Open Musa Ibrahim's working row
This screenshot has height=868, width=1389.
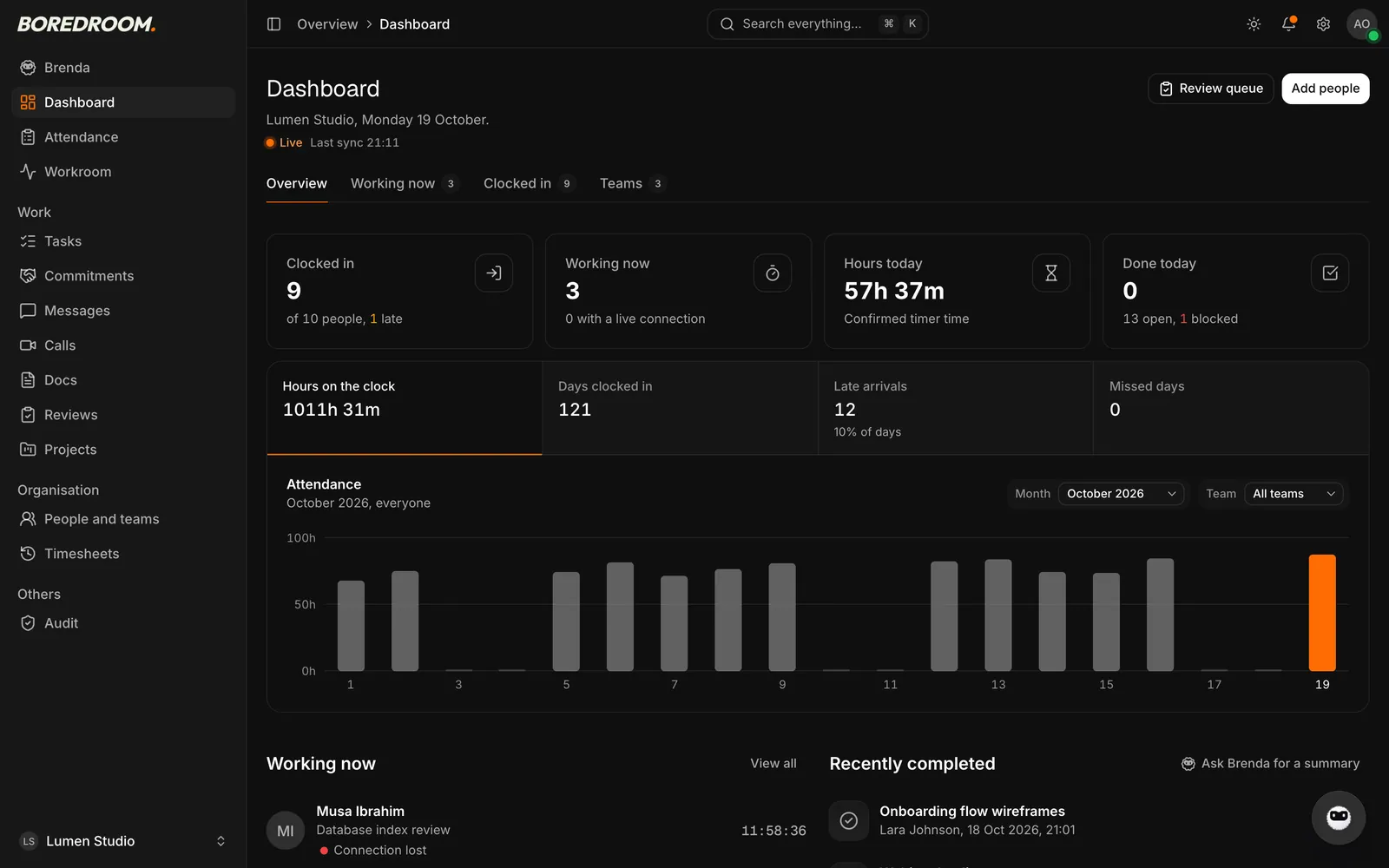(x=537, y=831)
